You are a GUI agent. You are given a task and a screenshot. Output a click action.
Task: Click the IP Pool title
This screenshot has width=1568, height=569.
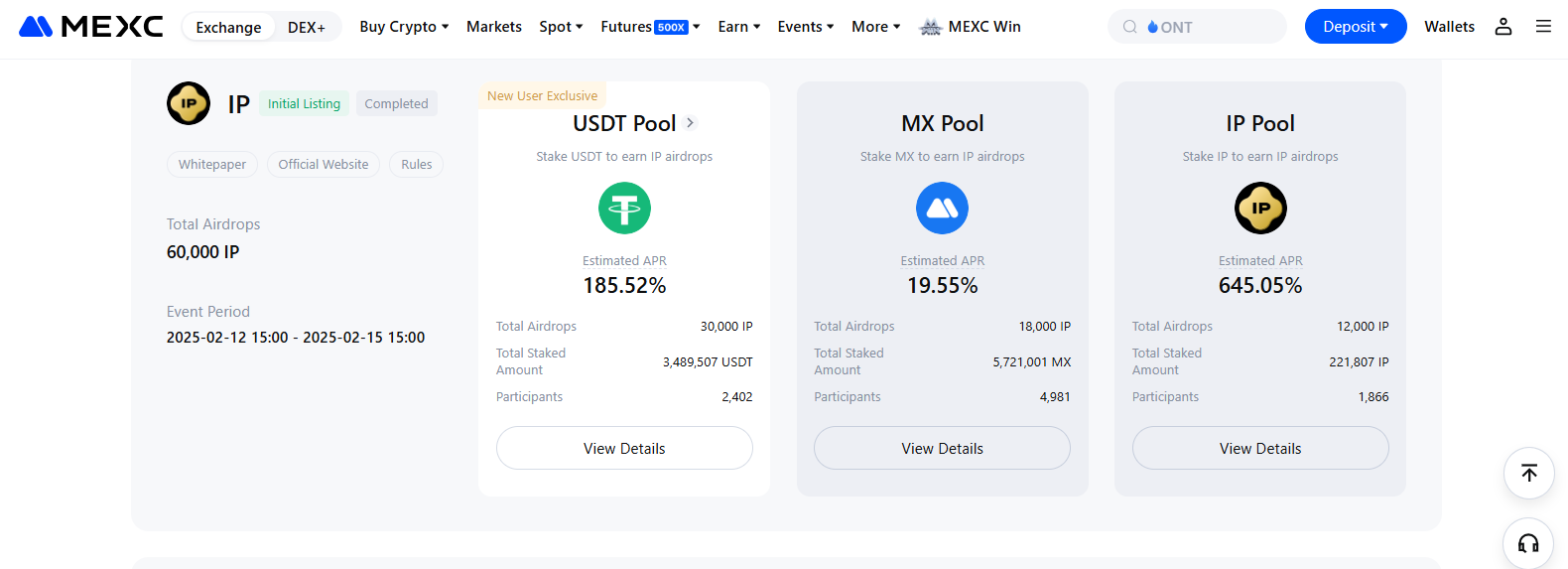pyautogui.click(x=1260, y=123)
